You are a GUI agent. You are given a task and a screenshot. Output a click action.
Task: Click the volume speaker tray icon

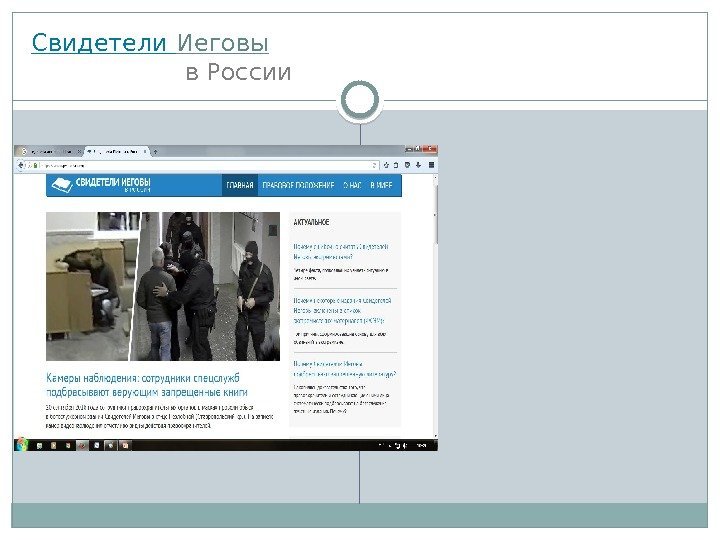point(405,445)
